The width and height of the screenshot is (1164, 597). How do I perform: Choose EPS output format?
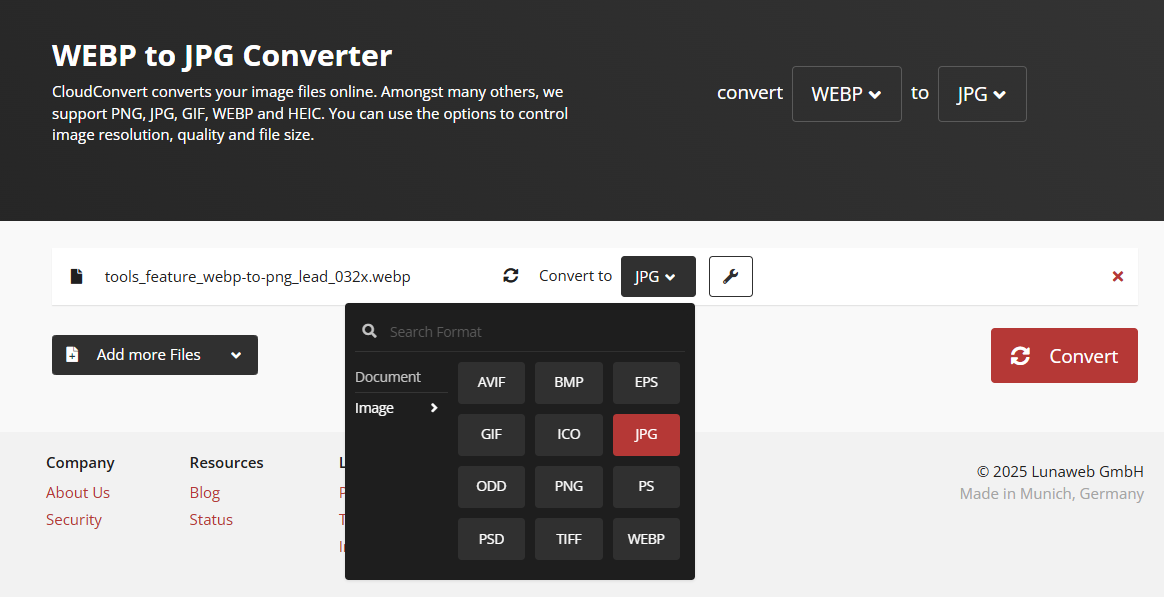646,382
